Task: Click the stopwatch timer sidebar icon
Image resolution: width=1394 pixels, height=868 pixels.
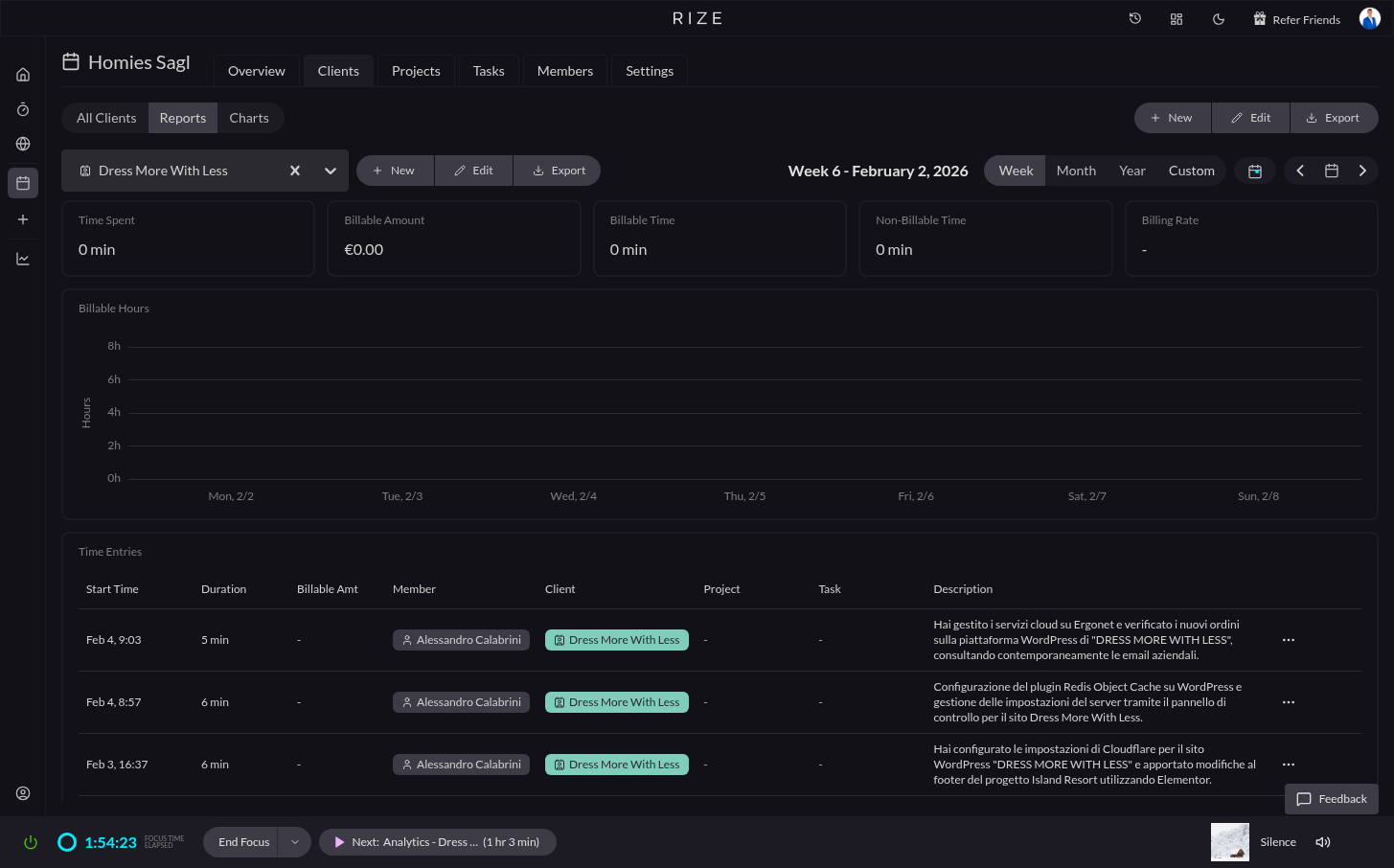Action: (x=23, y=109)
